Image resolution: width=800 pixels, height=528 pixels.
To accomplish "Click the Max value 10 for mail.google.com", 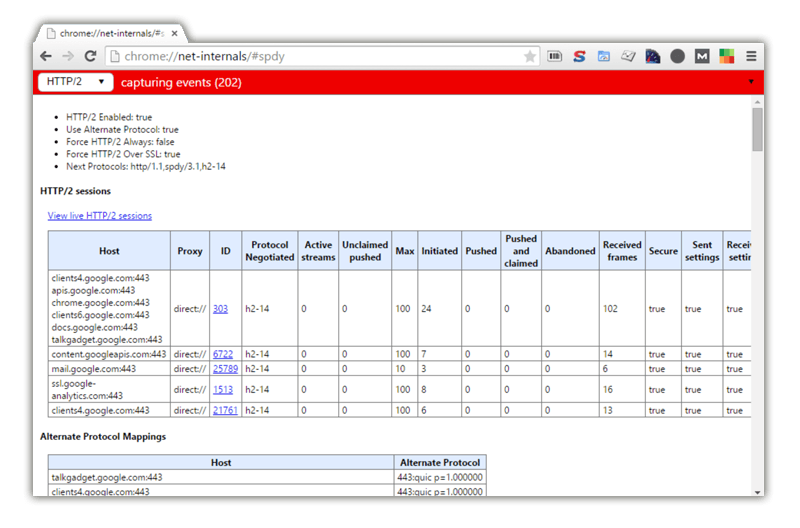I will point(401,369).
